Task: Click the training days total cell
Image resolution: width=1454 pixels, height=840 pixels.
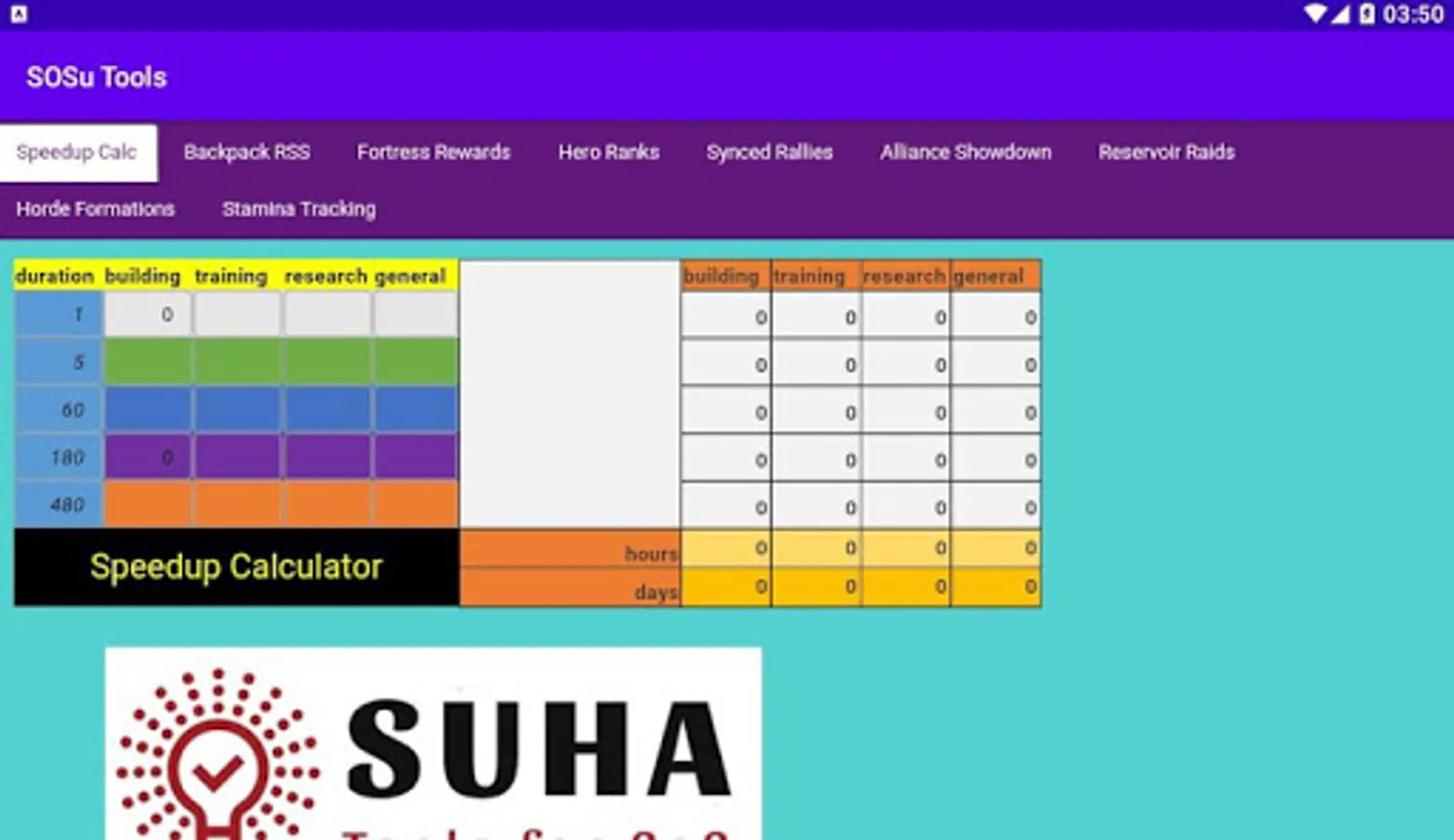Action: tap(816, 587)
